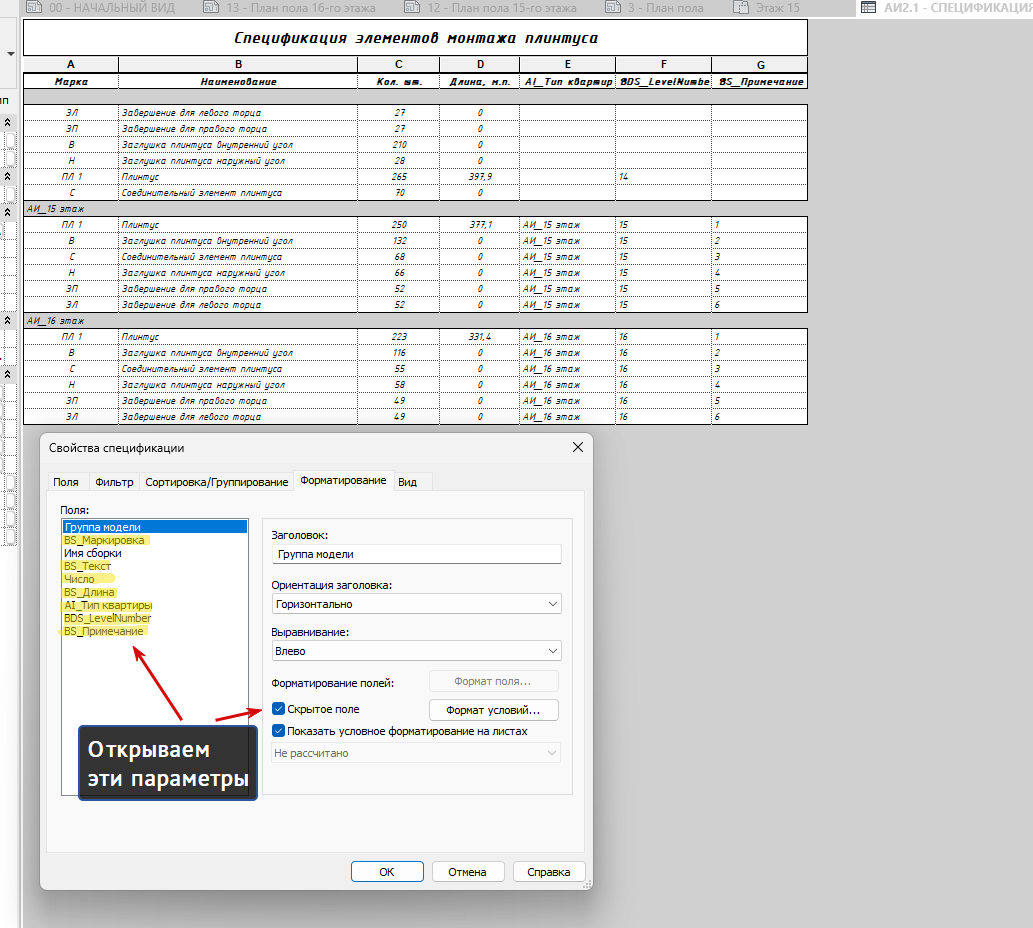Click the Отмена button
This screenshot has width=1033, height=928.
(468, 871)
